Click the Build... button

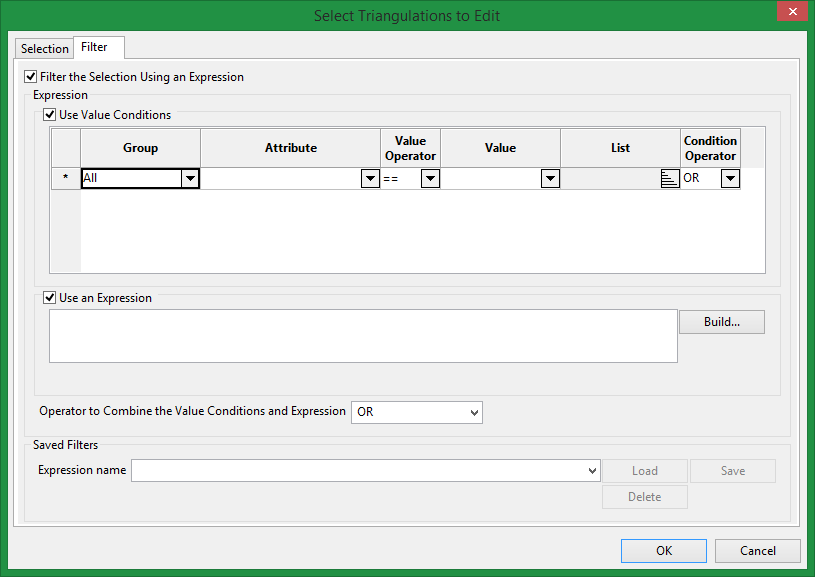pyautogui.click(x=721, y=322)
